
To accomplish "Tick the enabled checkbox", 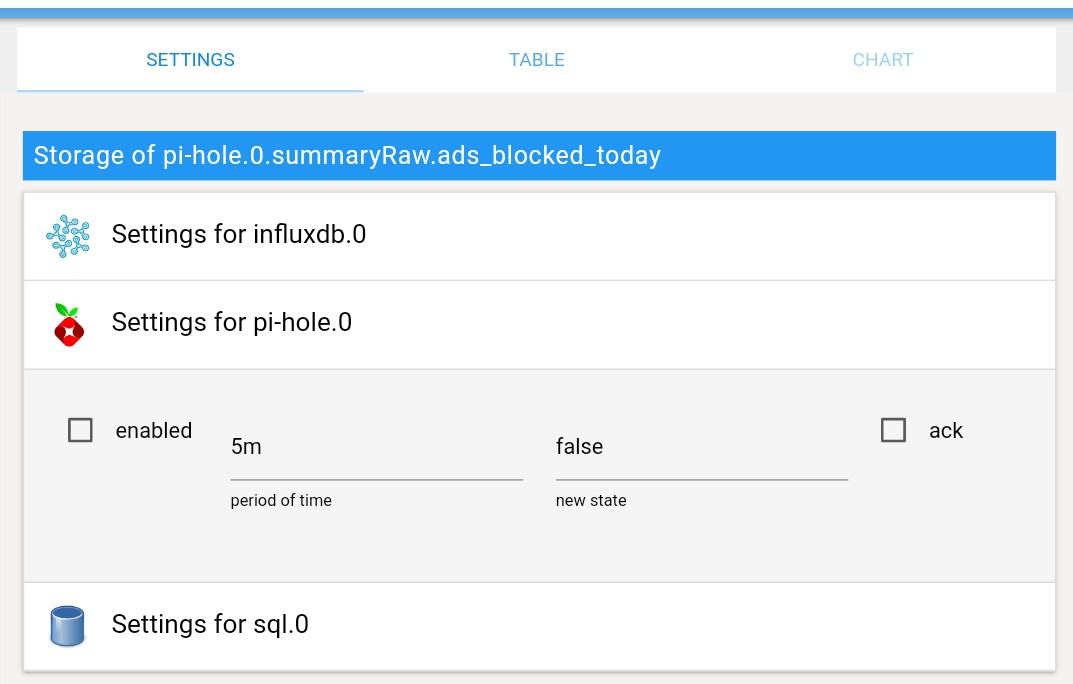I will pos(80,430).
